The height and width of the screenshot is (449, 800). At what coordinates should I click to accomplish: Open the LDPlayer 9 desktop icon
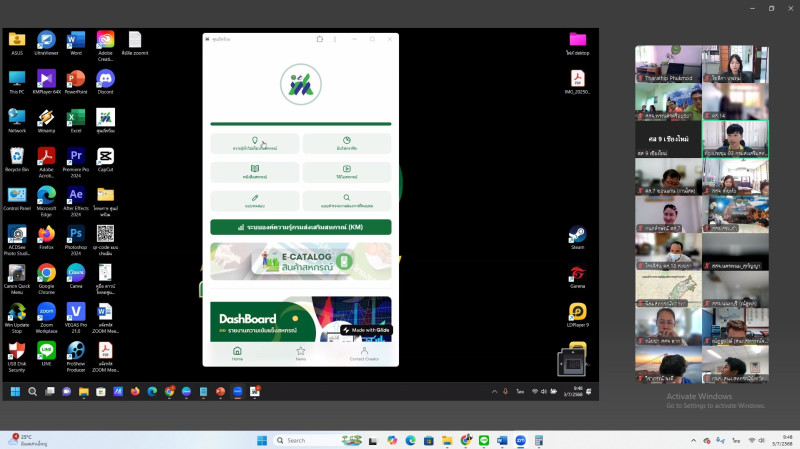click(577, 315)
